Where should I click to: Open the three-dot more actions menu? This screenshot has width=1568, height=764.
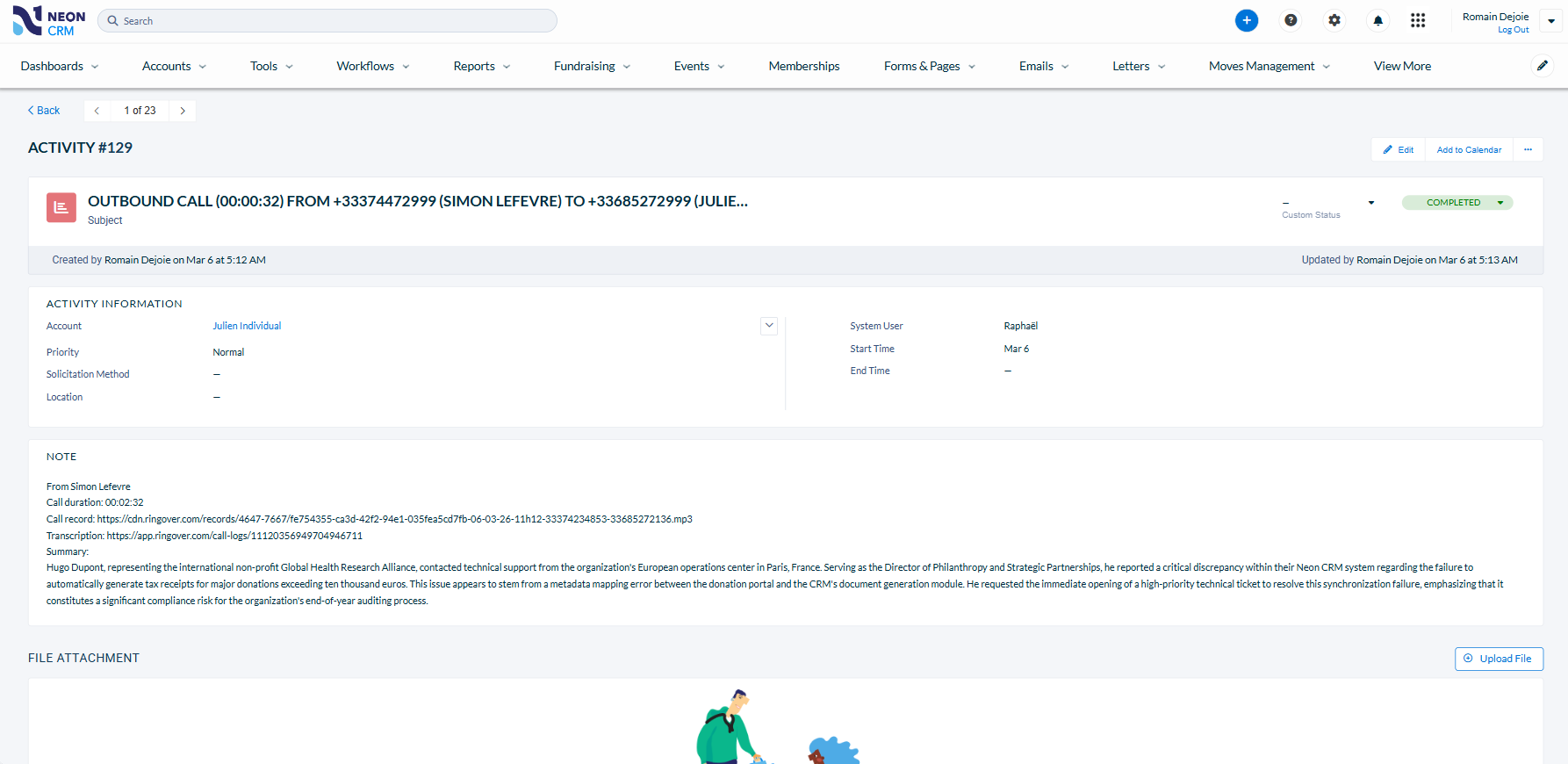pos(1528,149)
